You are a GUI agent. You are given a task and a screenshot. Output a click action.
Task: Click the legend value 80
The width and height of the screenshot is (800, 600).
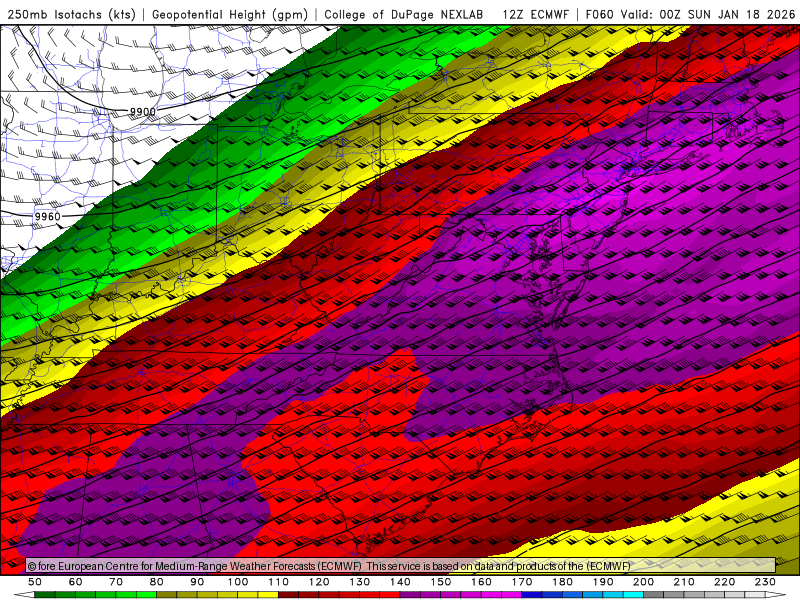point(157,582)
